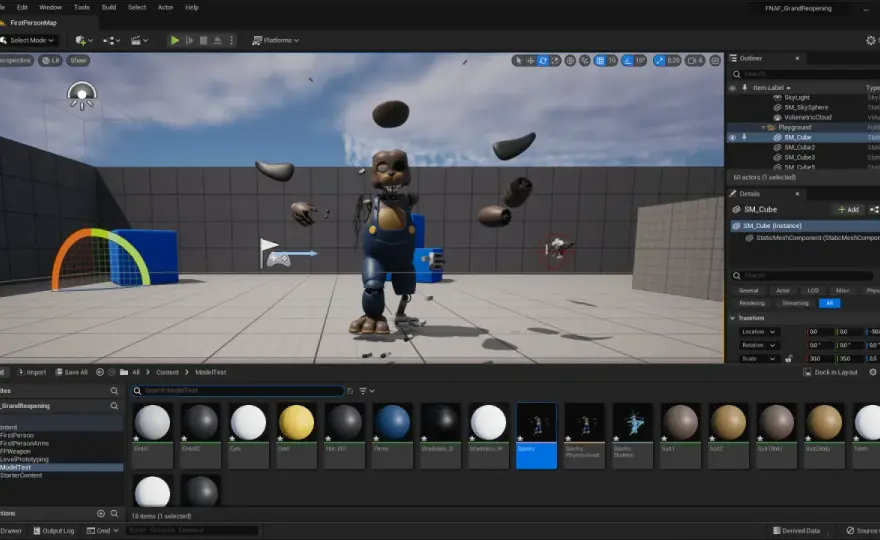Select SM_Cube2 in the Outliner
This screenshot has width=880, height=540.
(799, 148)
